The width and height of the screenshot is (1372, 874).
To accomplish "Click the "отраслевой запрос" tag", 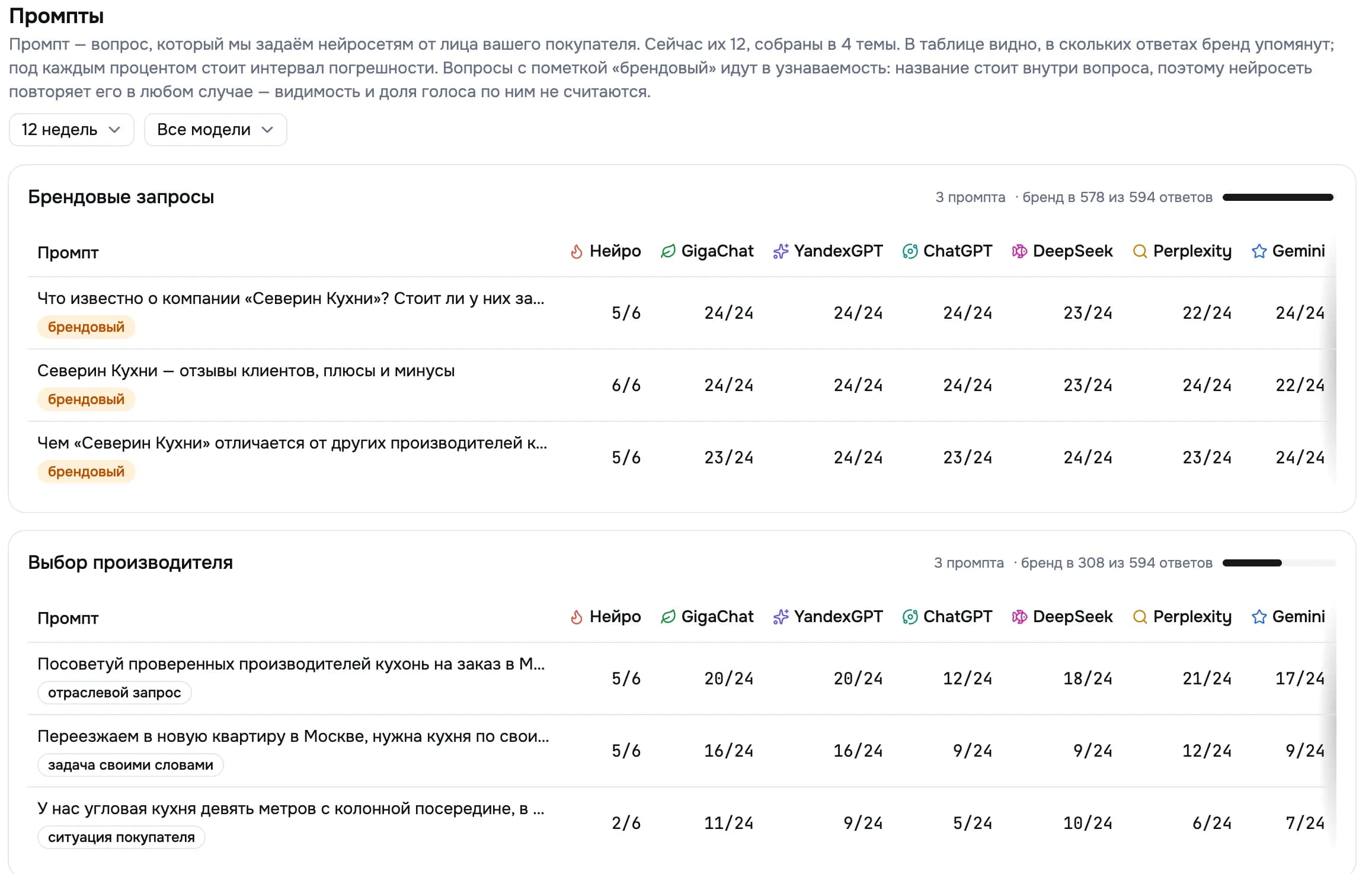I will point(114,693).
